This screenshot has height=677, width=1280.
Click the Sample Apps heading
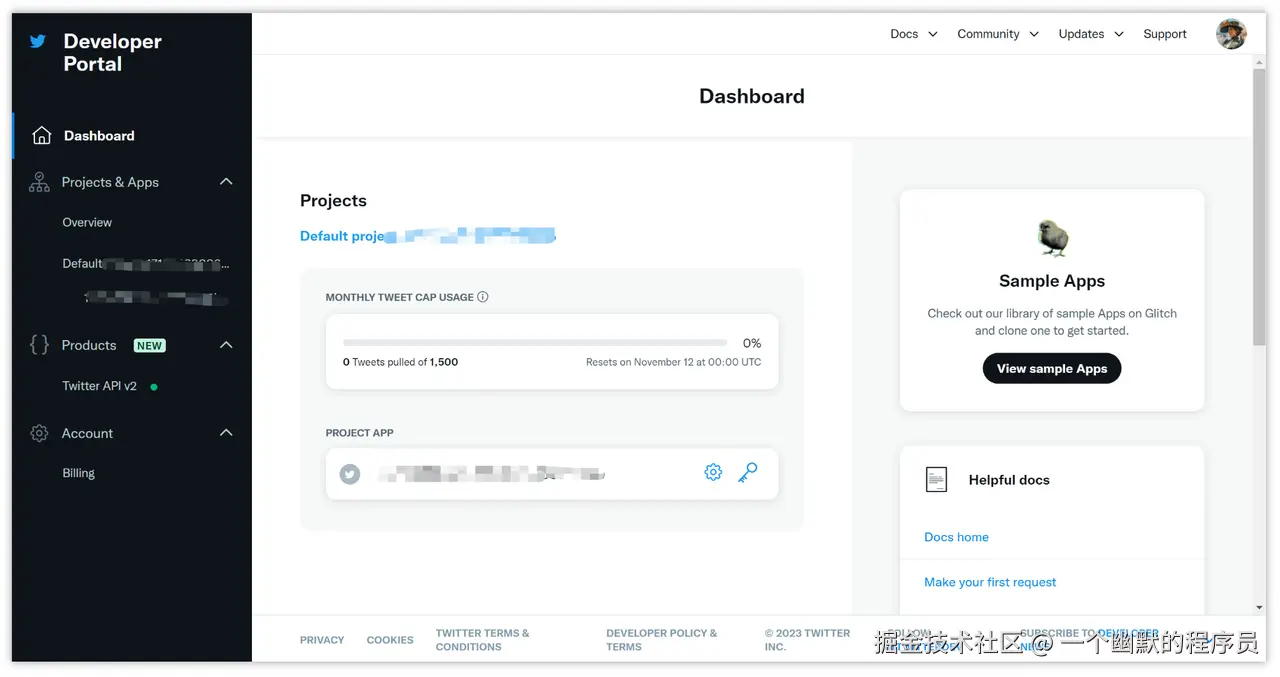point(1052,281)
